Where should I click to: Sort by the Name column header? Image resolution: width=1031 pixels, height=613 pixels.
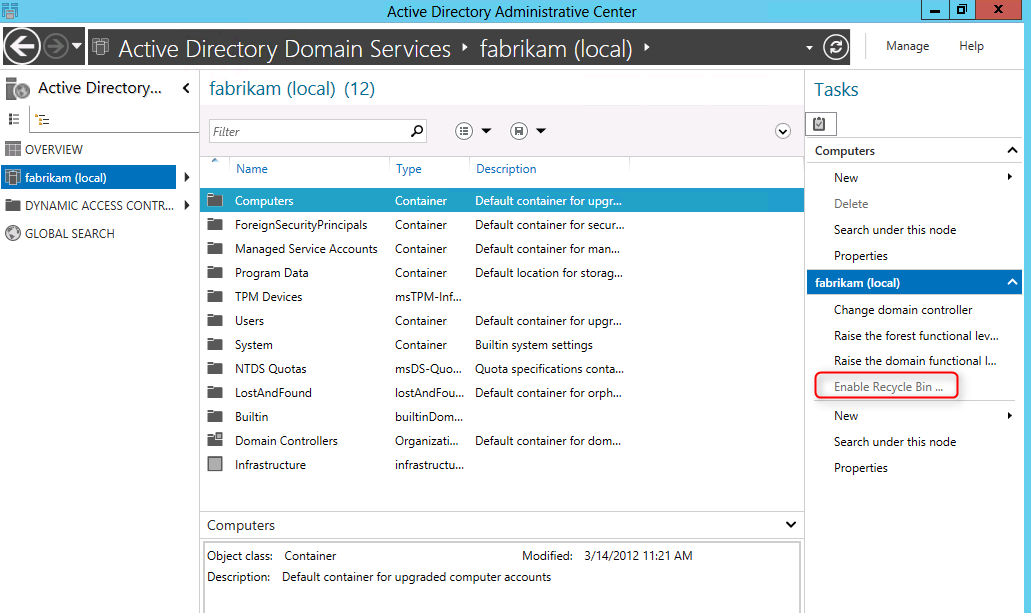[x=252, y=168]
